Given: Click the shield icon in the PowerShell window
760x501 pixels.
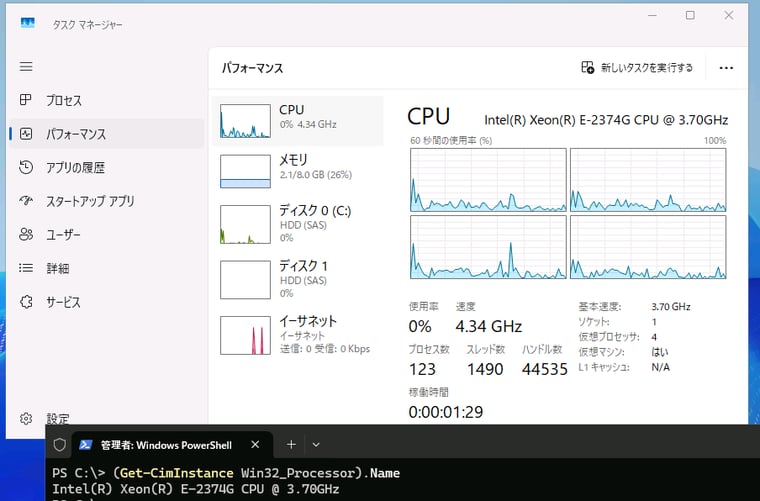Looking at the screenshot, I should (x=59, y=444).
